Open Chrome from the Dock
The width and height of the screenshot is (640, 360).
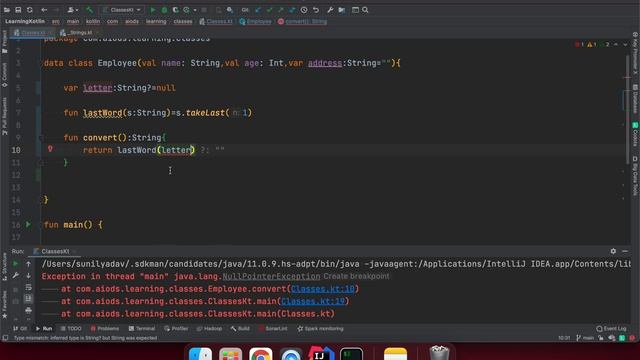click(260, 353)
